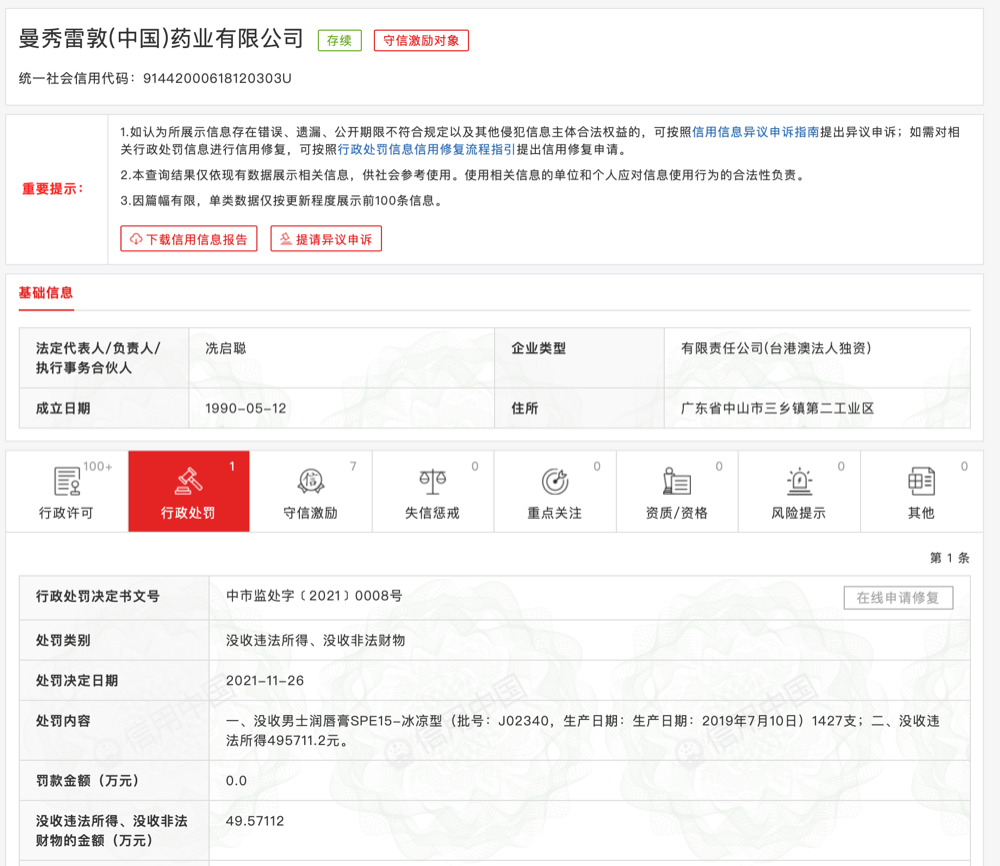Select the 守信激励 badge icon
This screenshot has width=1000, height=866.
[311, 482]
